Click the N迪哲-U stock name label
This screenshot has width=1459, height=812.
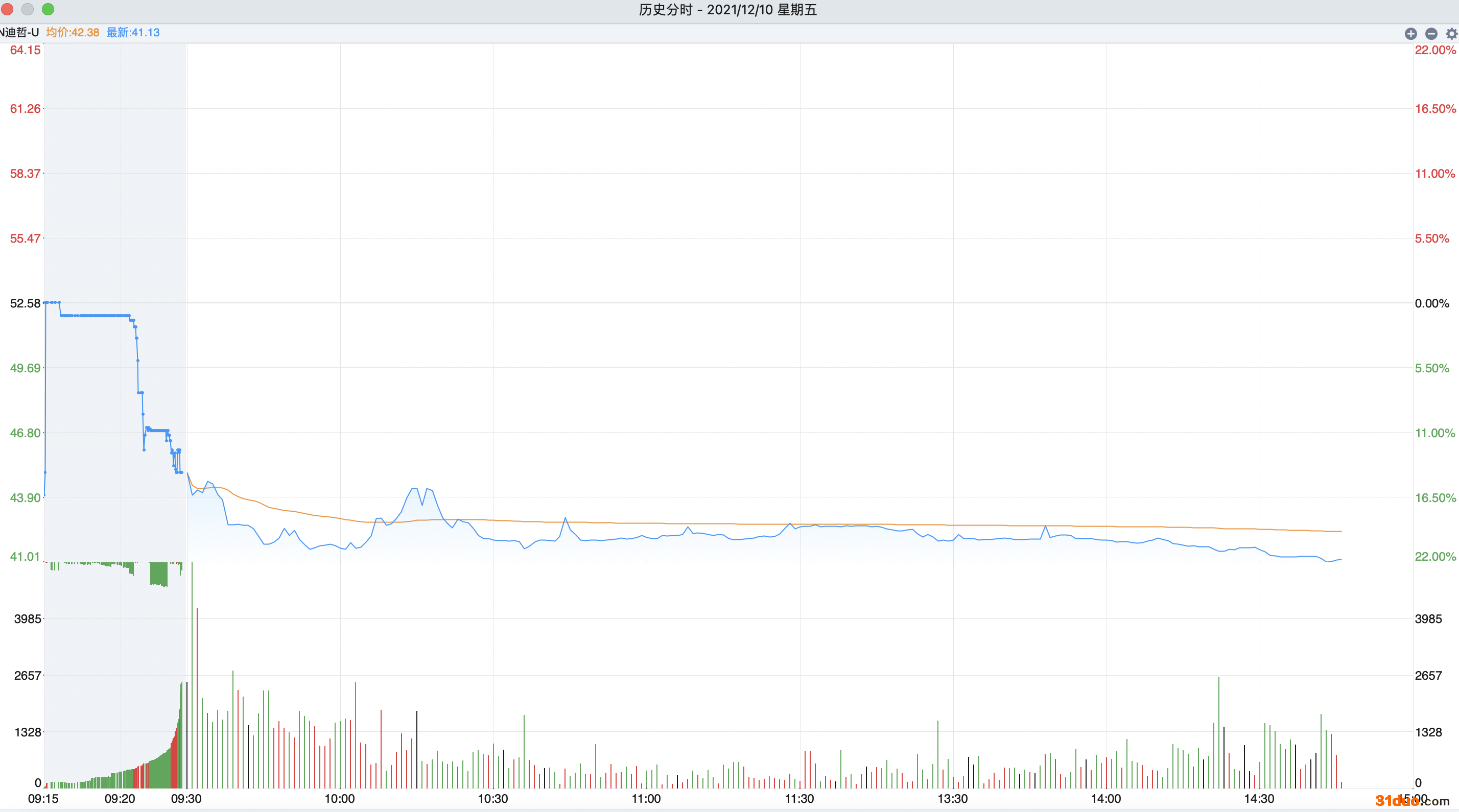(20, 32)
